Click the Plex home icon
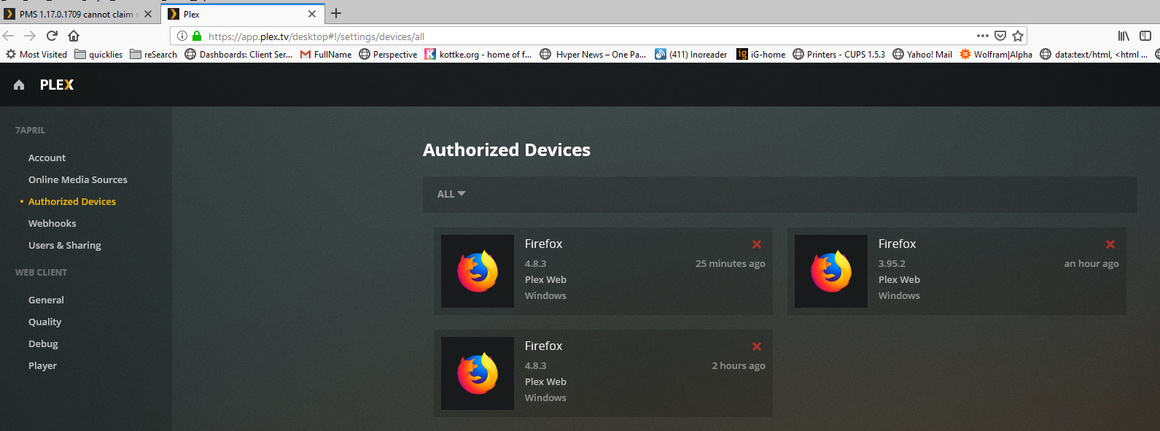 [19, 85]
